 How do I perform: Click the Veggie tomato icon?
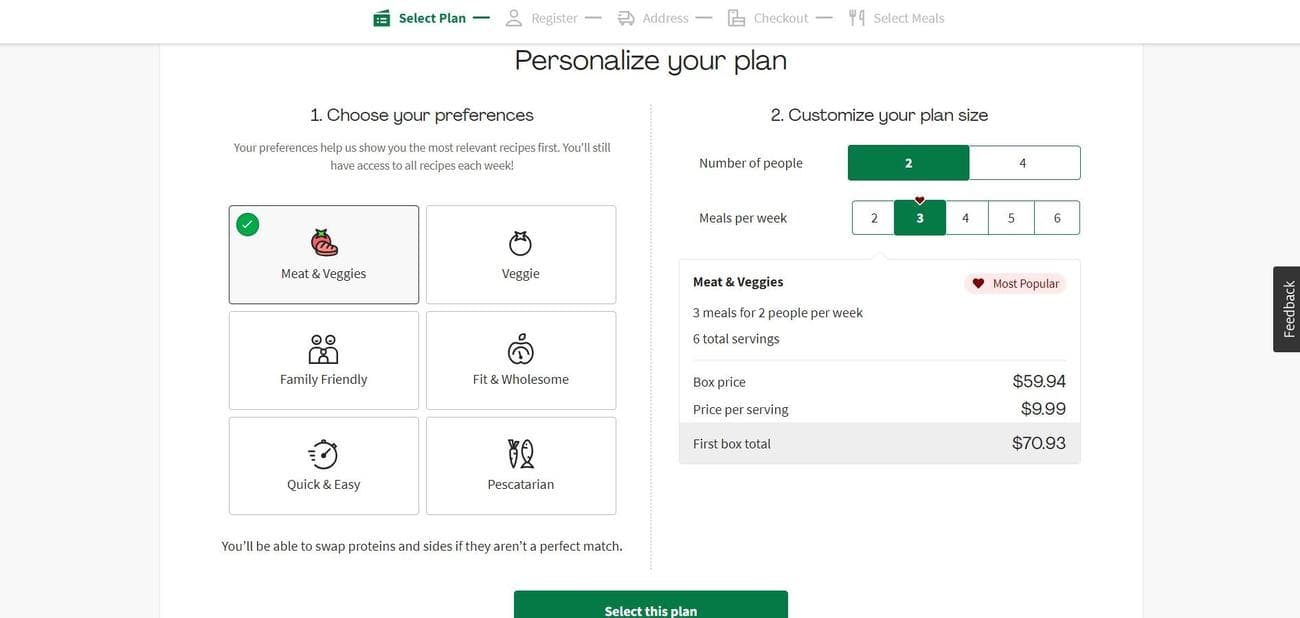(520, 243)
